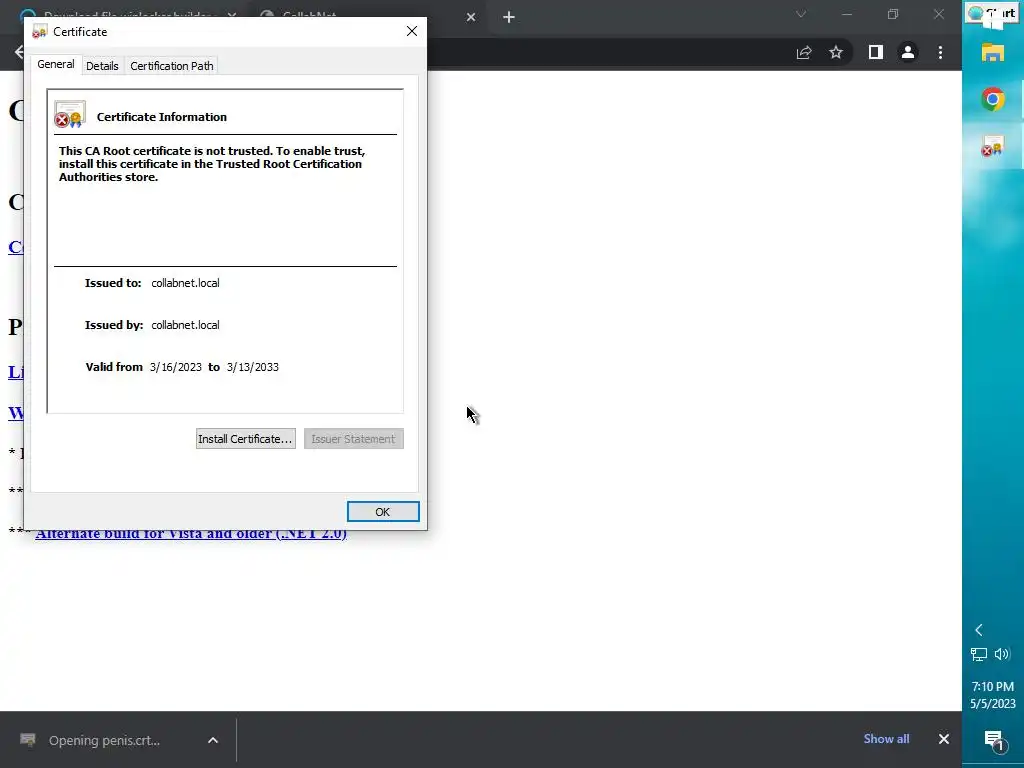Launch File Explorer from the taskbar
The image size is (1024, 768).
[993, 52]
